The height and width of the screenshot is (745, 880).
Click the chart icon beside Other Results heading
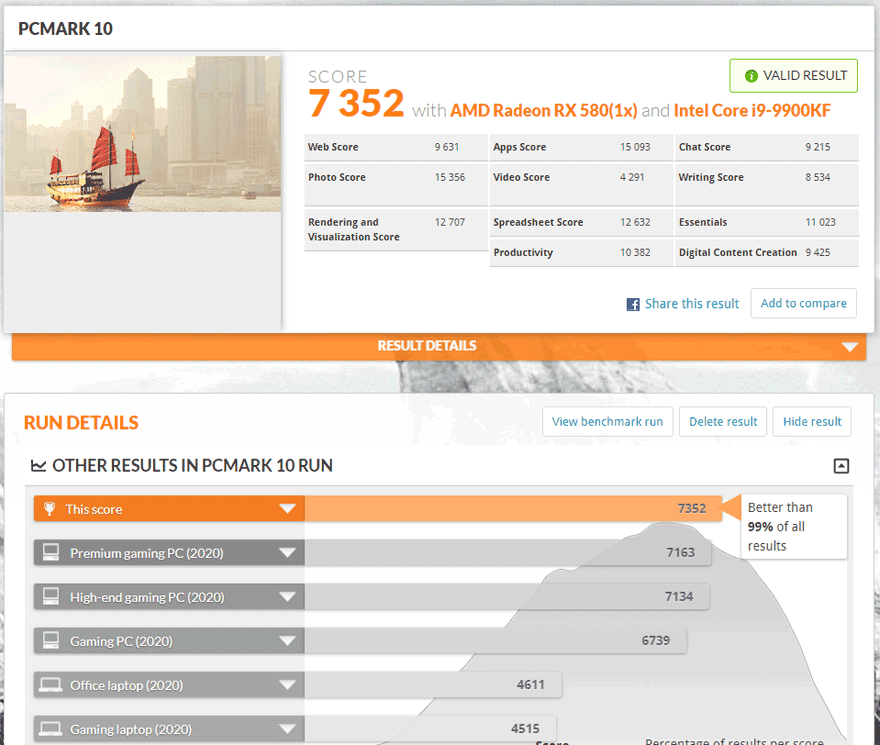(38, 465)
